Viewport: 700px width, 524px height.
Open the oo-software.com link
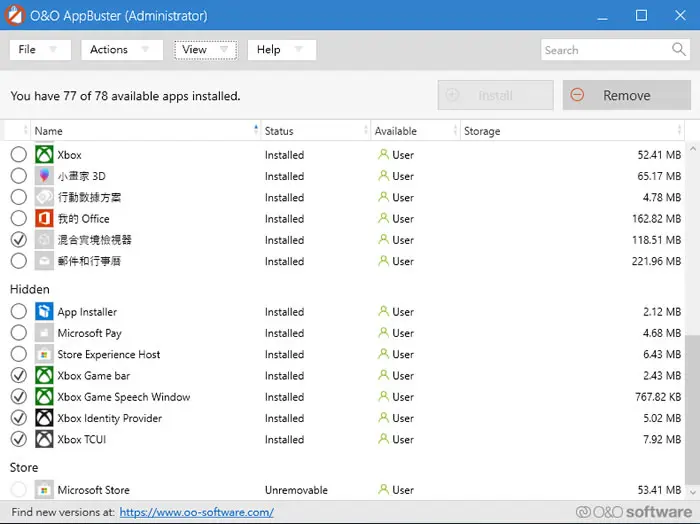(x=196, y=512)
